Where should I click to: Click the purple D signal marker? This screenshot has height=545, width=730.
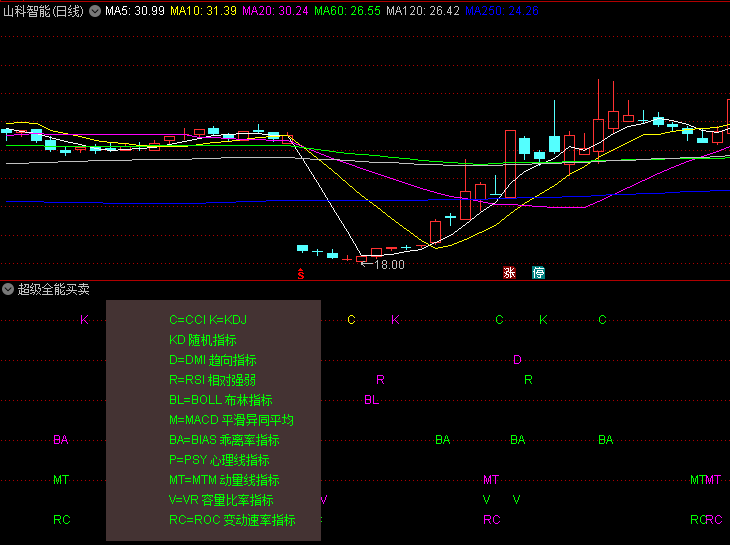click(x=517, y=360)
